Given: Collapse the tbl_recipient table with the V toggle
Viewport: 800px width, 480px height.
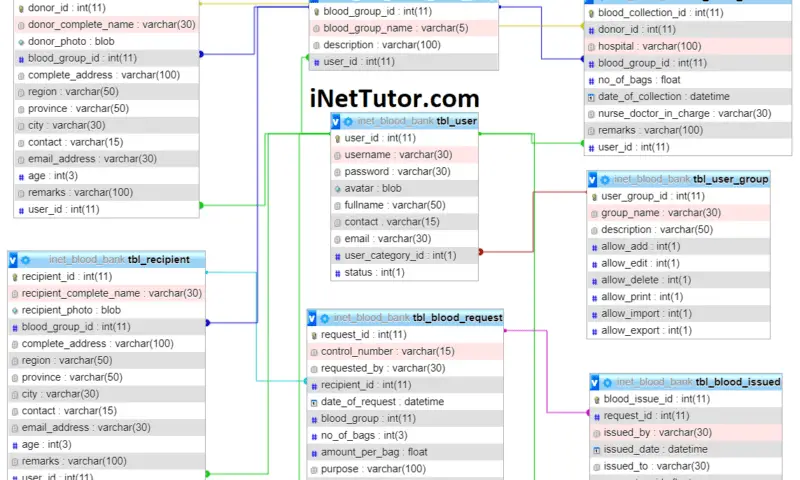Looking at the screenshot, I should click(x=14, y=260).
